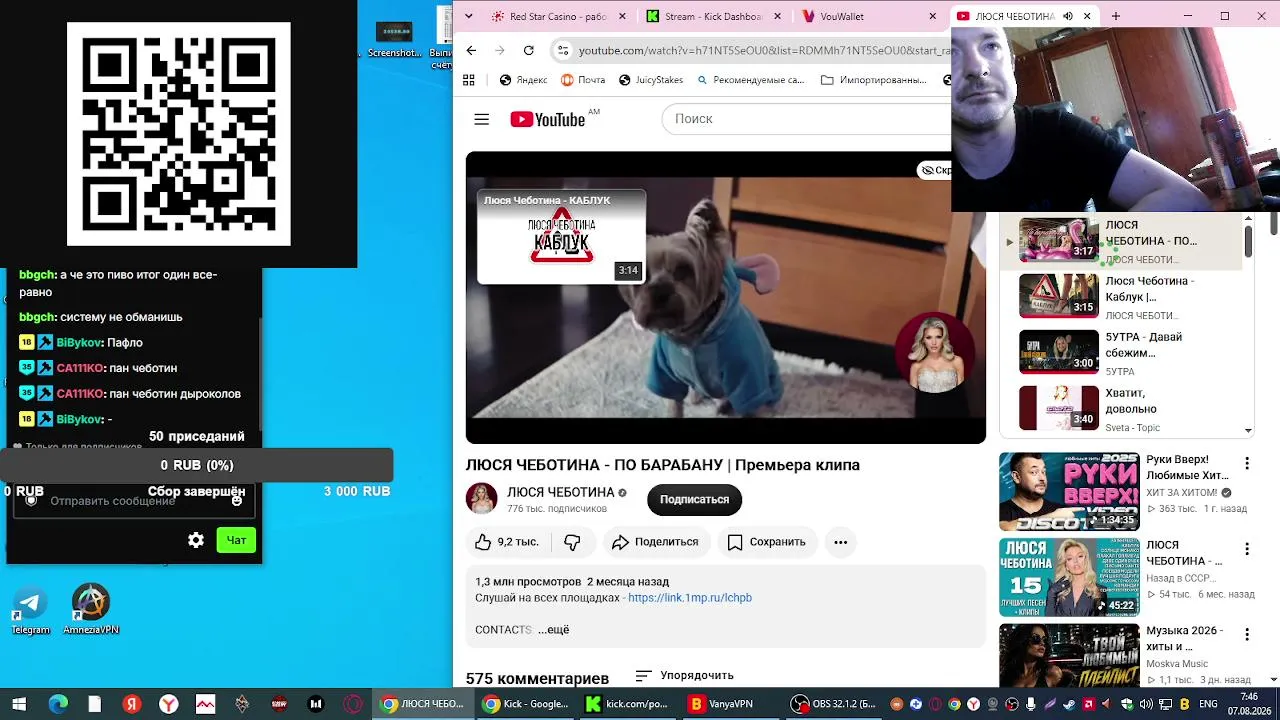Viewport: 1280px width, 720px height.
Task: Open the taskbar clock showing 7:46
Action: click(1249, 704)
